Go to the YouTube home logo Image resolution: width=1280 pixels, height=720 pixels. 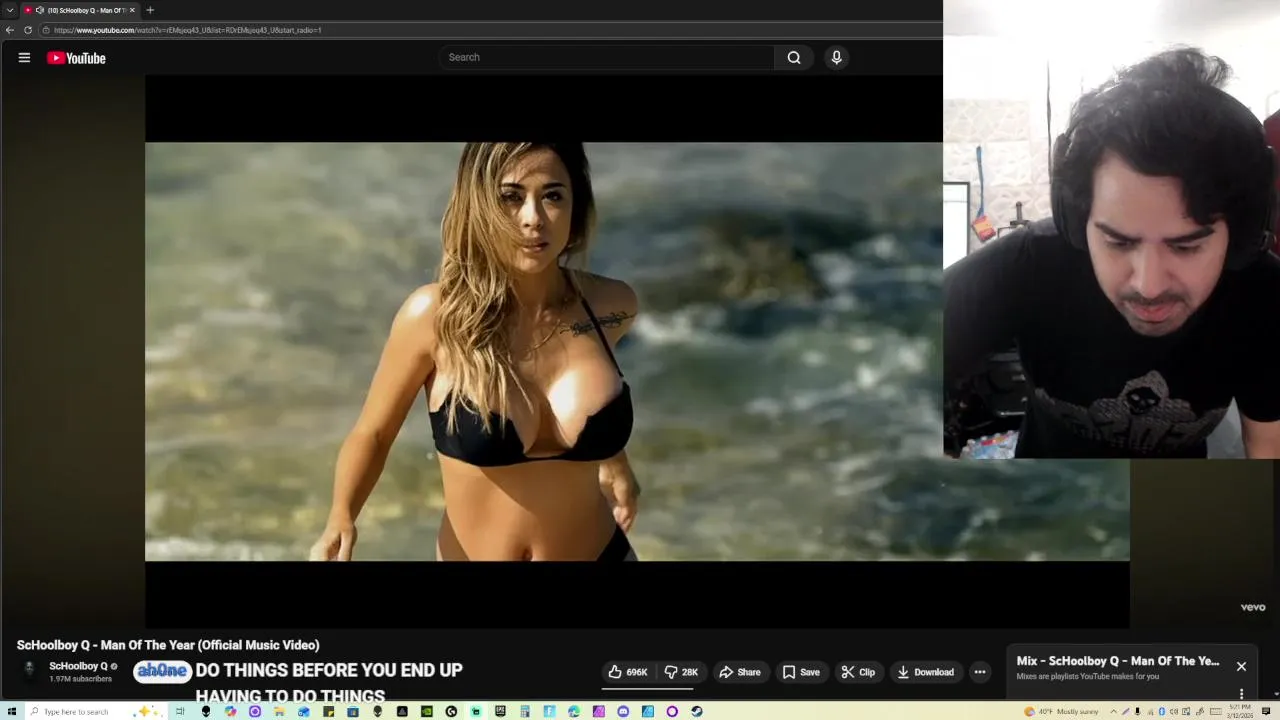[76, 58]
